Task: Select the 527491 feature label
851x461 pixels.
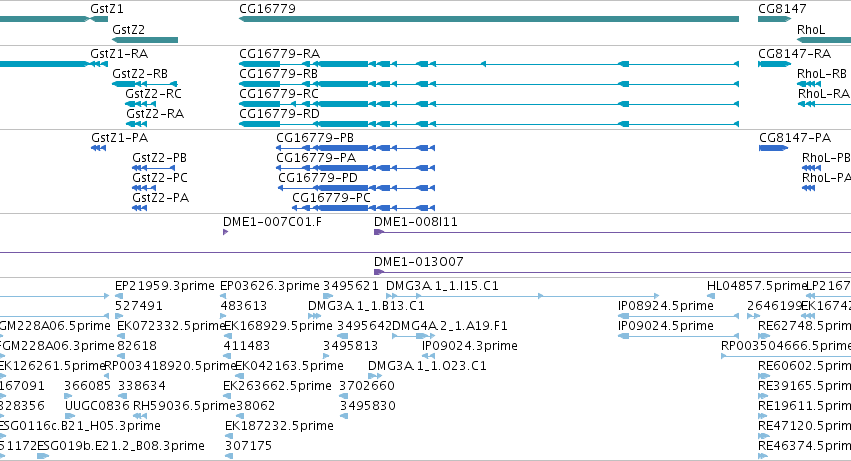Action: click(139, 306)
